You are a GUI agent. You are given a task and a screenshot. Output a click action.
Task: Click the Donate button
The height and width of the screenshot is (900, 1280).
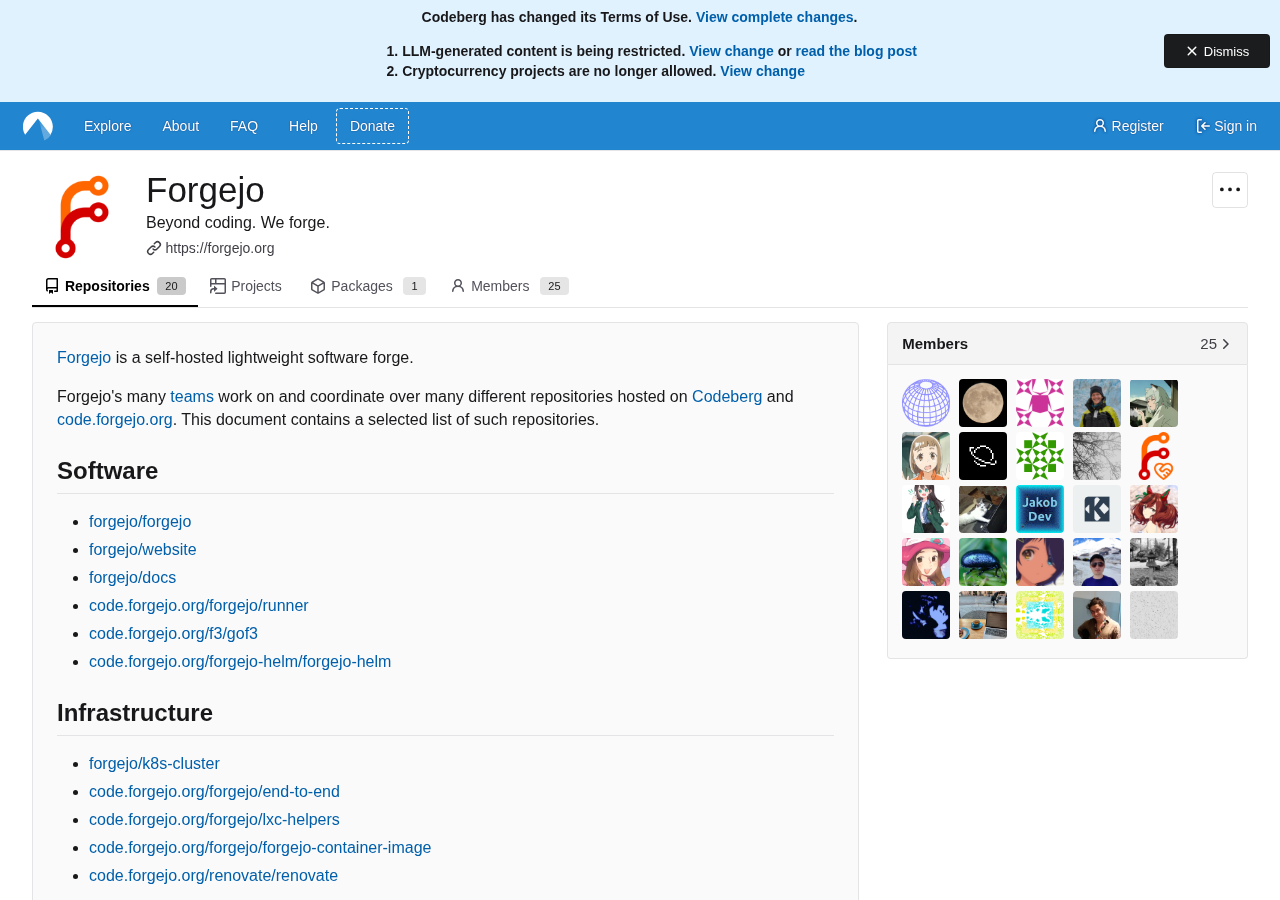372,126
